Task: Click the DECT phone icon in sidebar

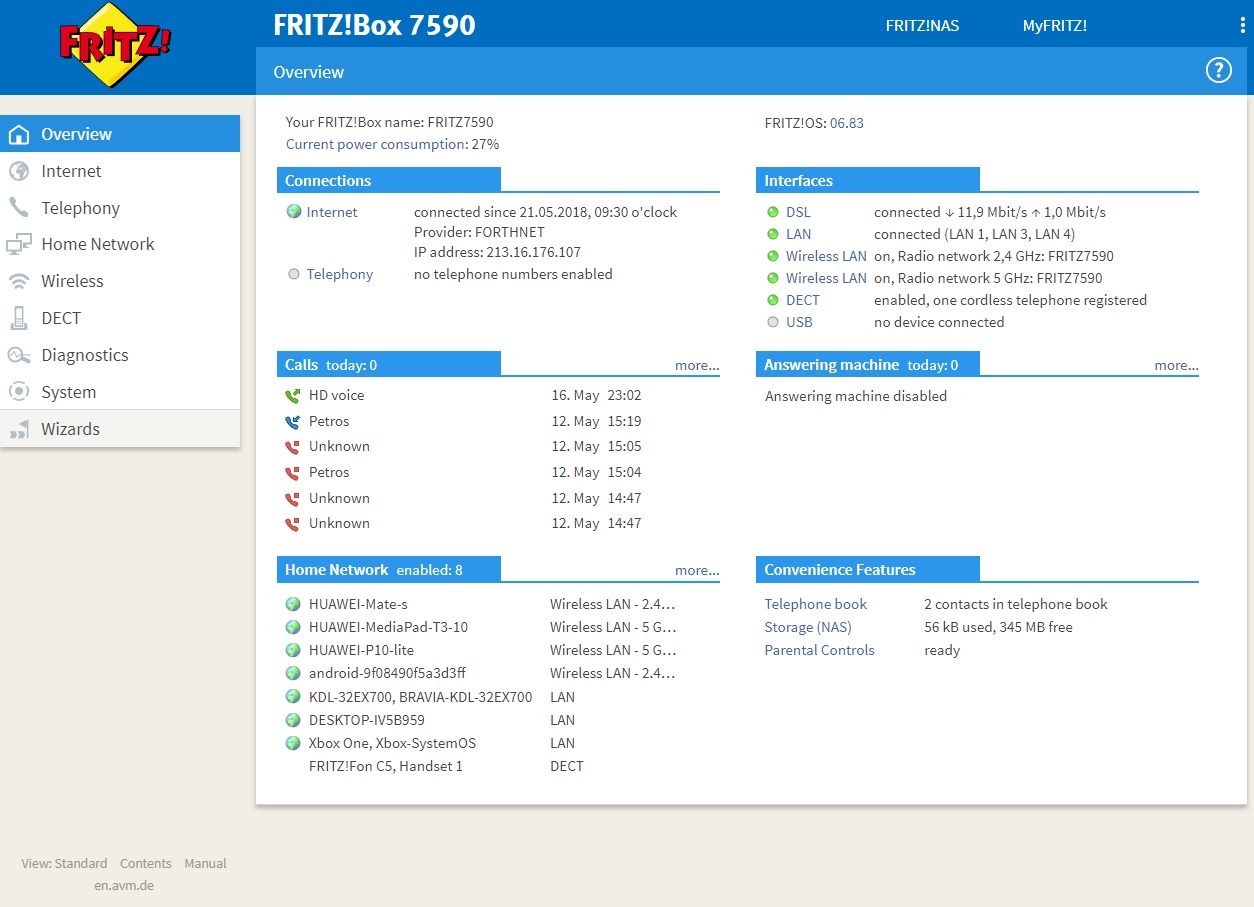Action: (18, 318)
